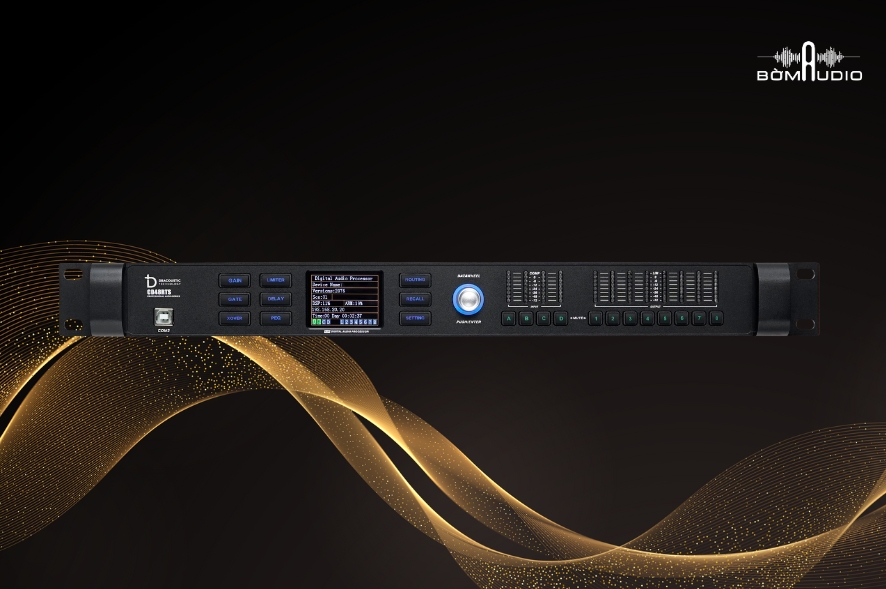
Task: Mute input channel B
Action: point(525,319)
